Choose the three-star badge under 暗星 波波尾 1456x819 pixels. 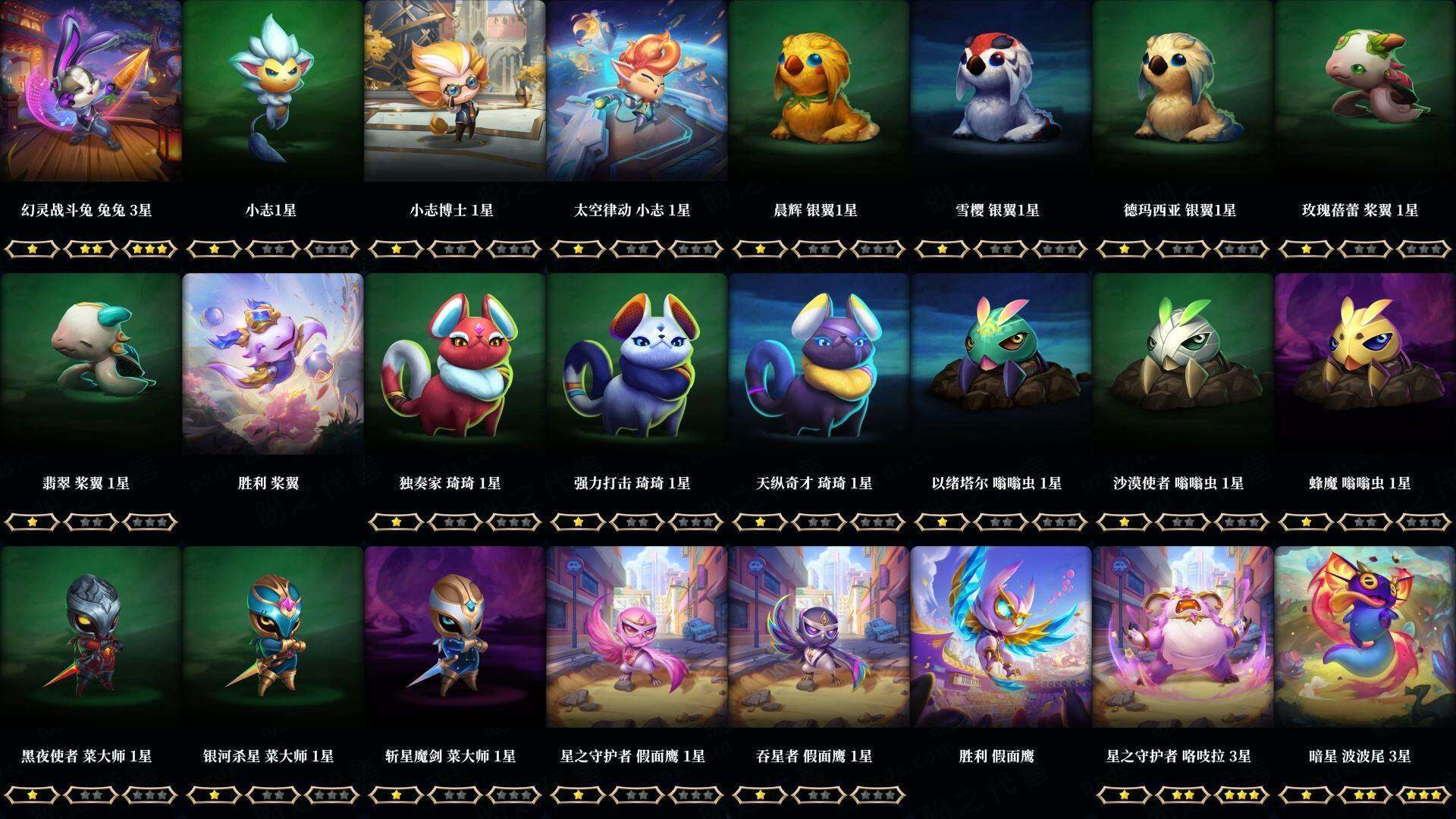coord(1424,795)
